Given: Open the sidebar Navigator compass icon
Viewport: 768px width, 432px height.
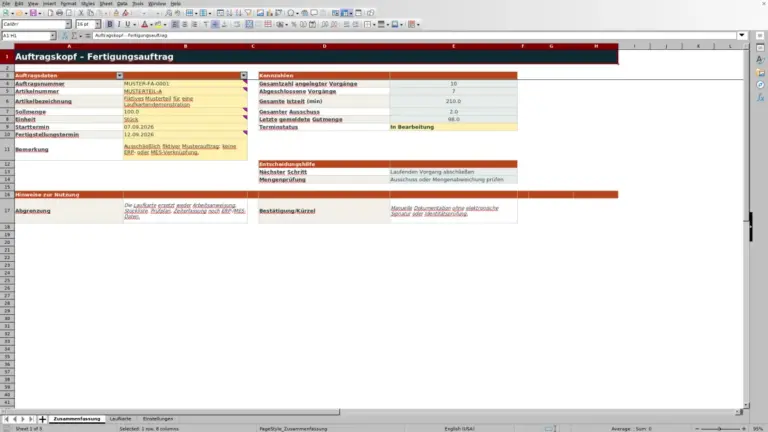Looking at the screenshot, I should tap(760, 85).
